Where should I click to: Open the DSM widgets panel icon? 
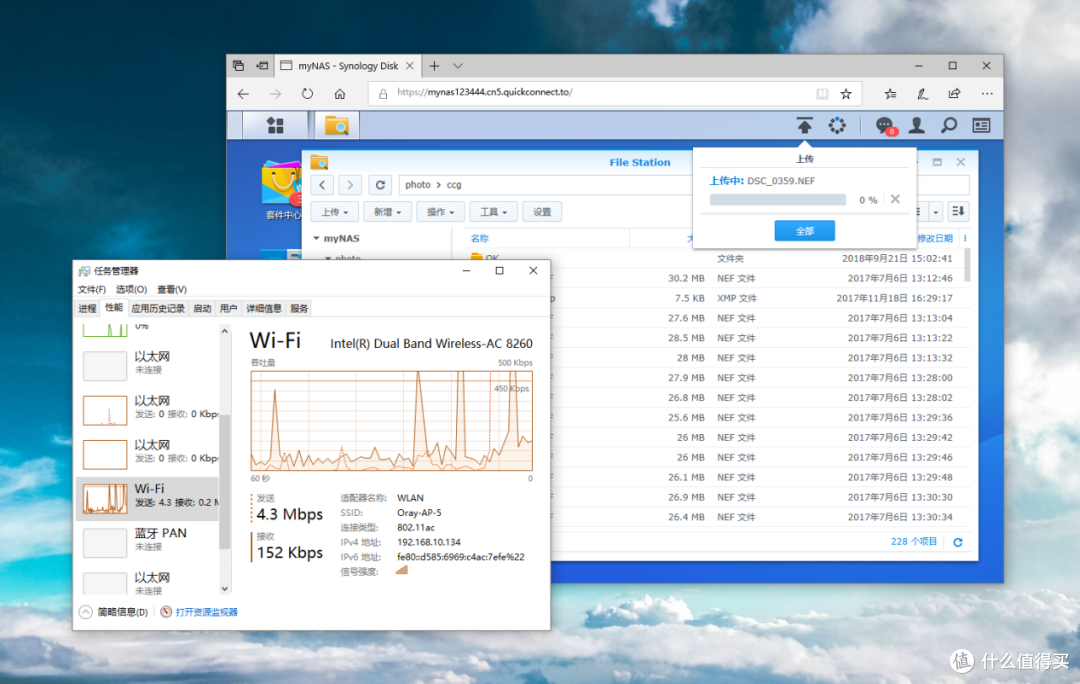click(x=982, y=125)
